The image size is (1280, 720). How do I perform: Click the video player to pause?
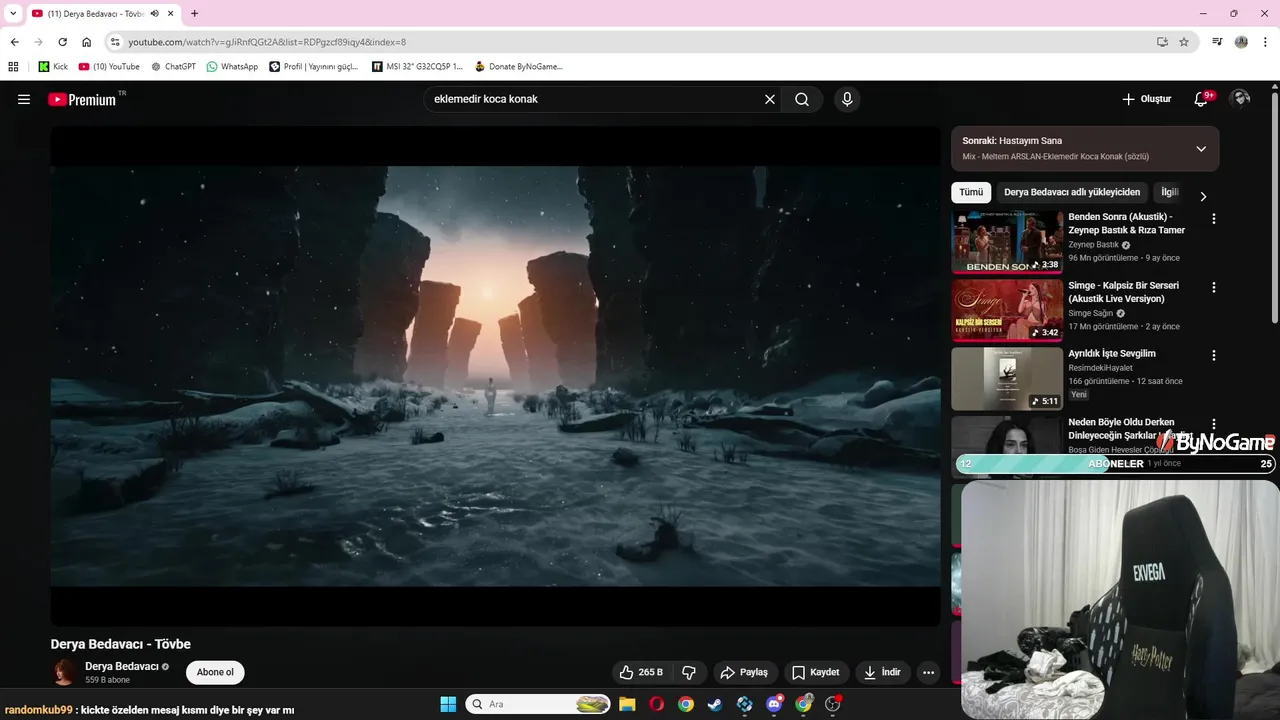pos(496,376)
